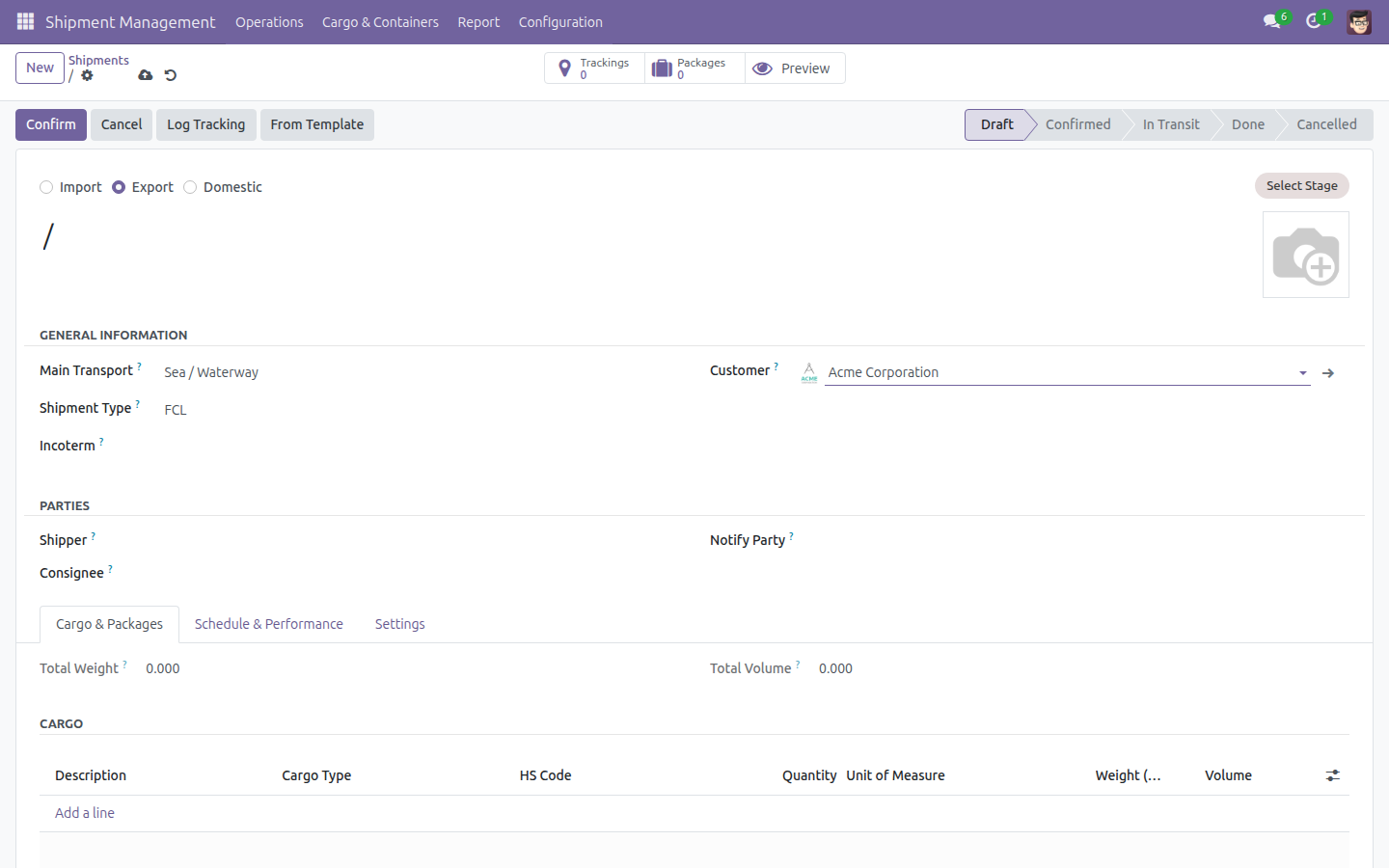Open the gear actions icon under Shipments
This screenshot has width=1389, height=868.
coord(88,75)
